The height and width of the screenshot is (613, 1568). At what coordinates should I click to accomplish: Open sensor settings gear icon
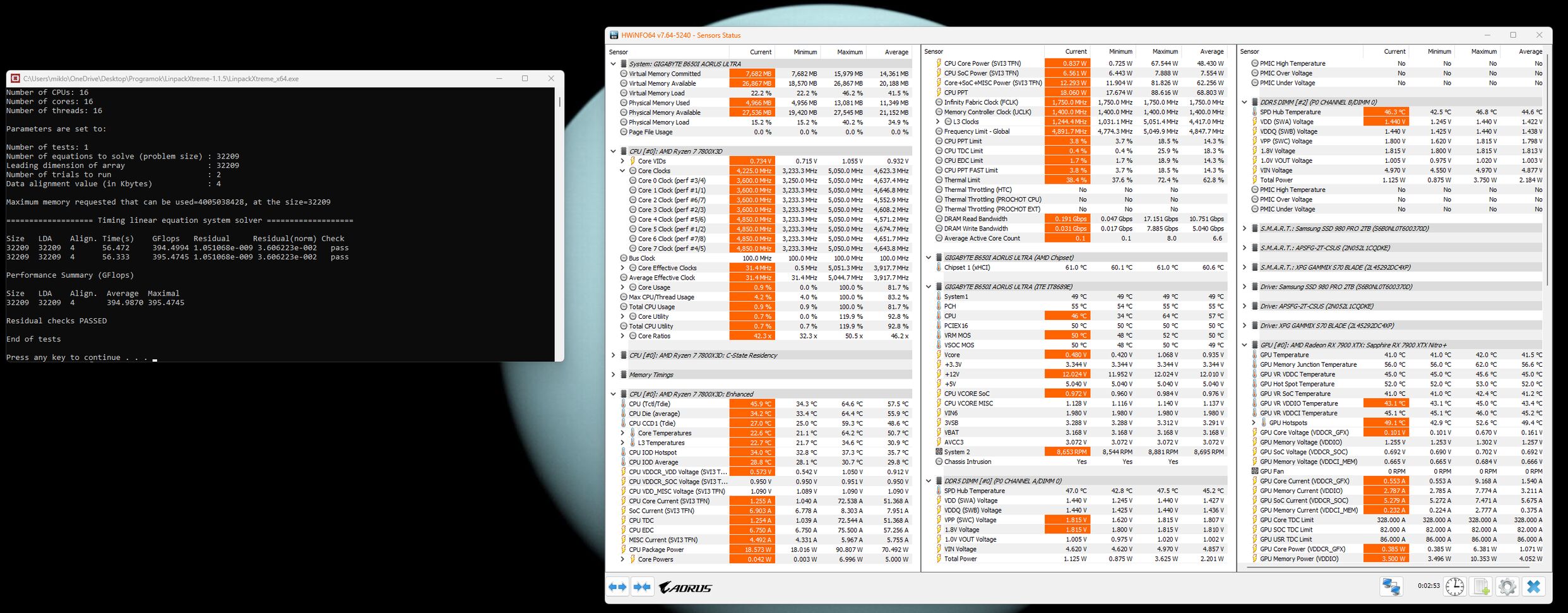tap(1507, 586)
